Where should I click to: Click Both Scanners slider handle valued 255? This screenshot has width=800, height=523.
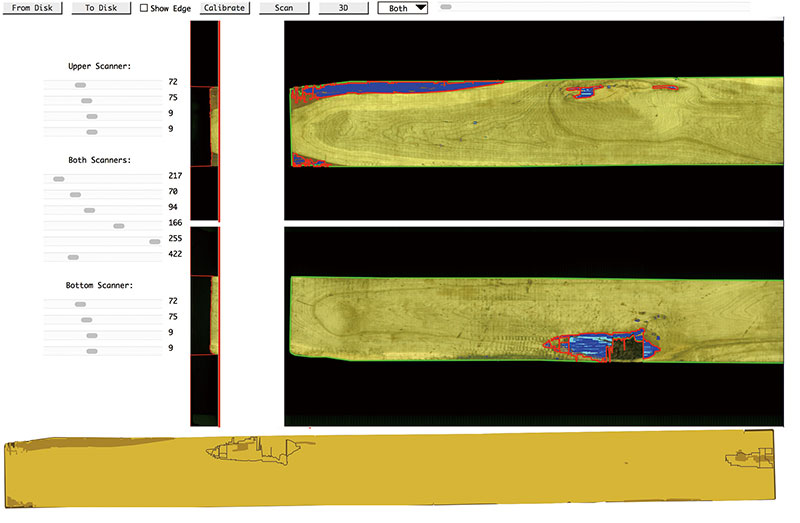point(154,241)
